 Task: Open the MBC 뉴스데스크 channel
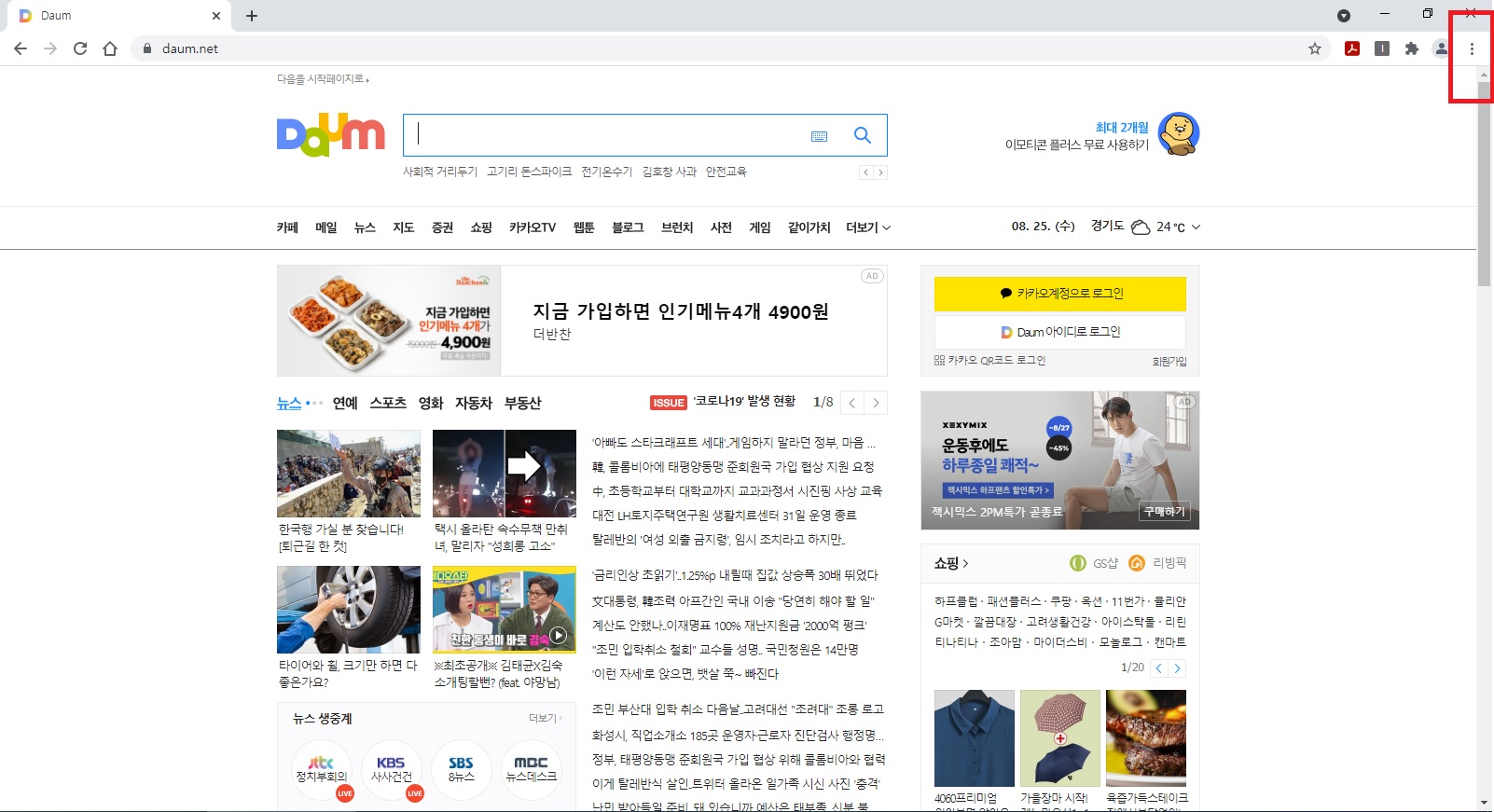[531, 769]
